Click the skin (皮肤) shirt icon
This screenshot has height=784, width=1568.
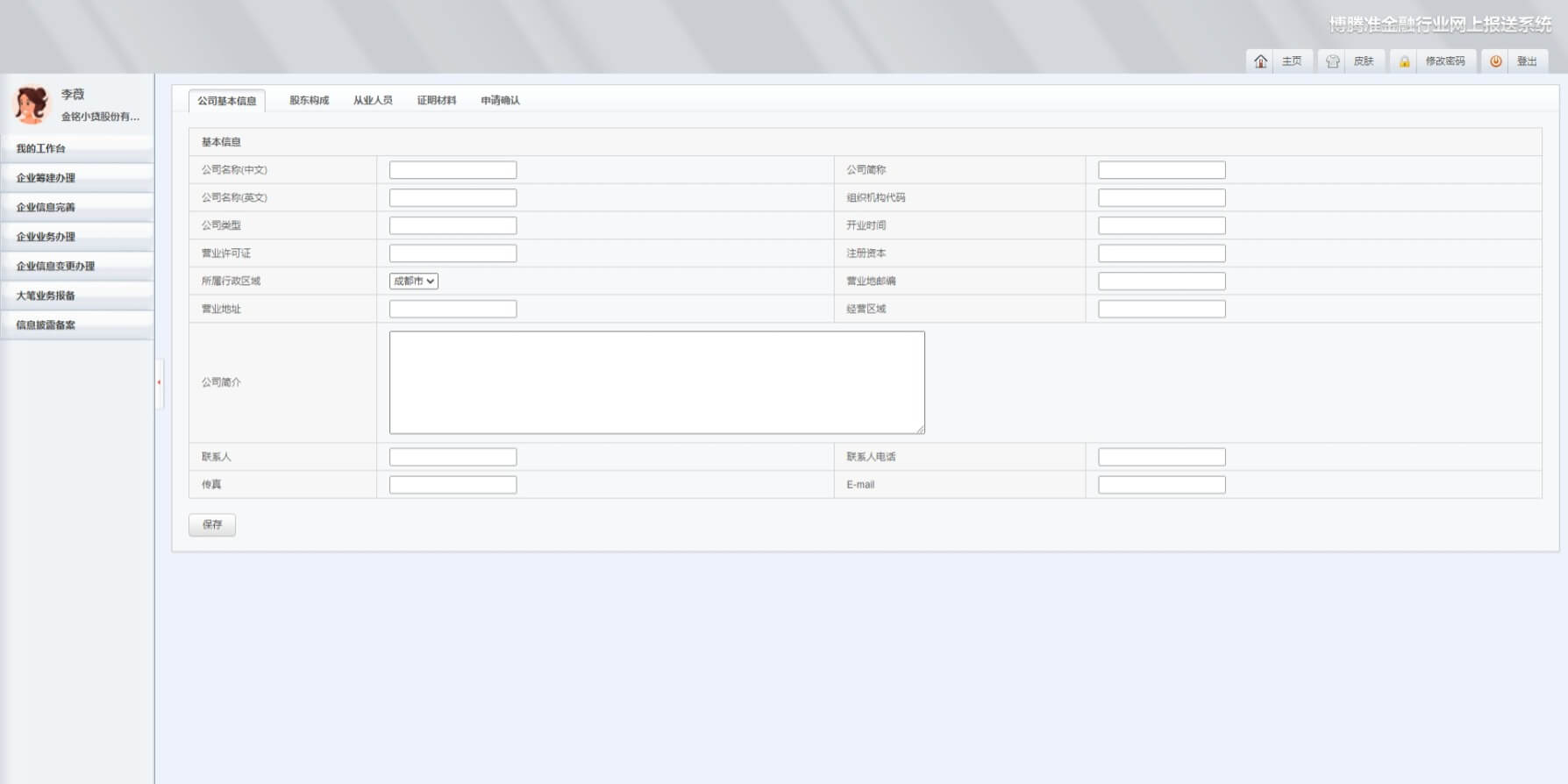tap(1332, 61)
